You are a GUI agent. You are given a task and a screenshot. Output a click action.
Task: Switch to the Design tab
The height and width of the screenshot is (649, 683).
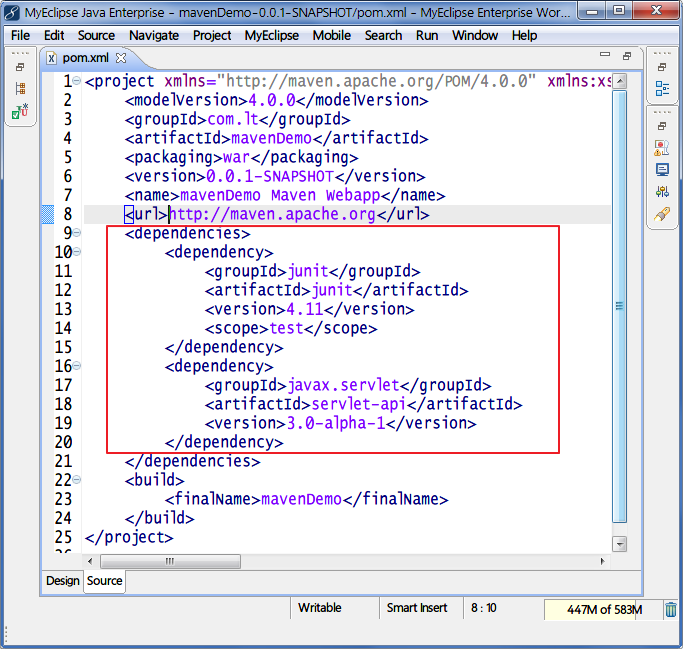(62, 581)
